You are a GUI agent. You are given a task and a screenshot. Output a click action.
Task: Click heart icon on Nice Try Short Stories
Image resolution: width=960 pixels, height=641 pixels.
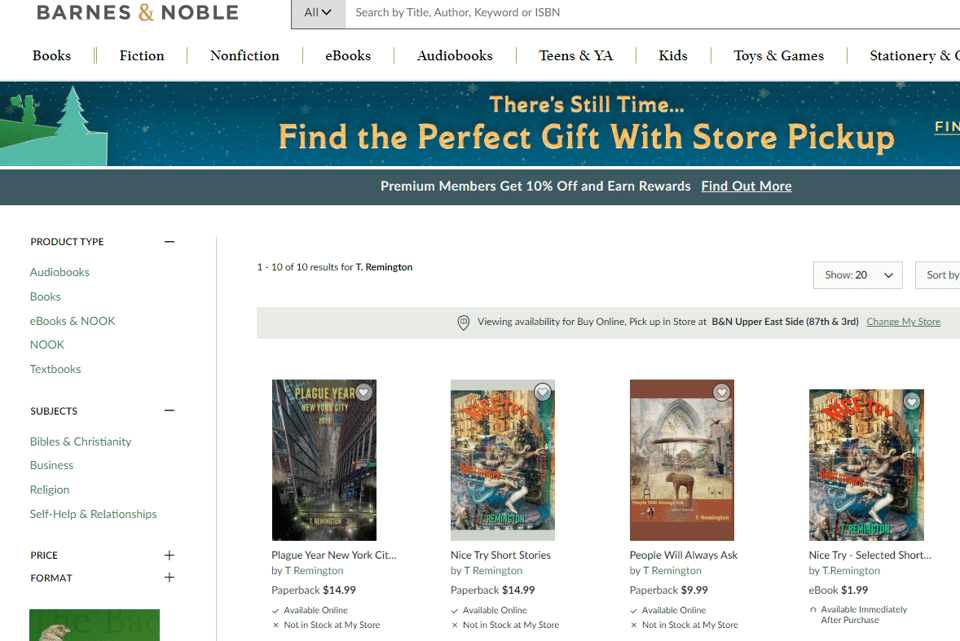(x=542, y=393)
